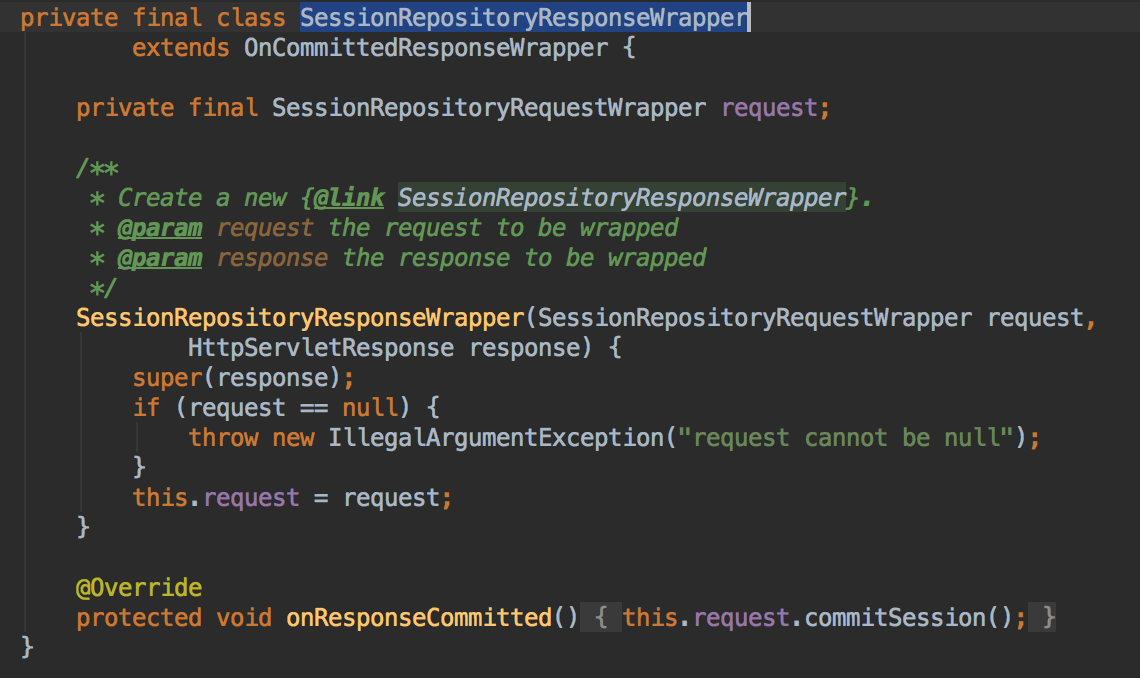The width and height of the screenshot is (1140, 678).
Task: Click the commitSession method call
Action: click(895, 617)
